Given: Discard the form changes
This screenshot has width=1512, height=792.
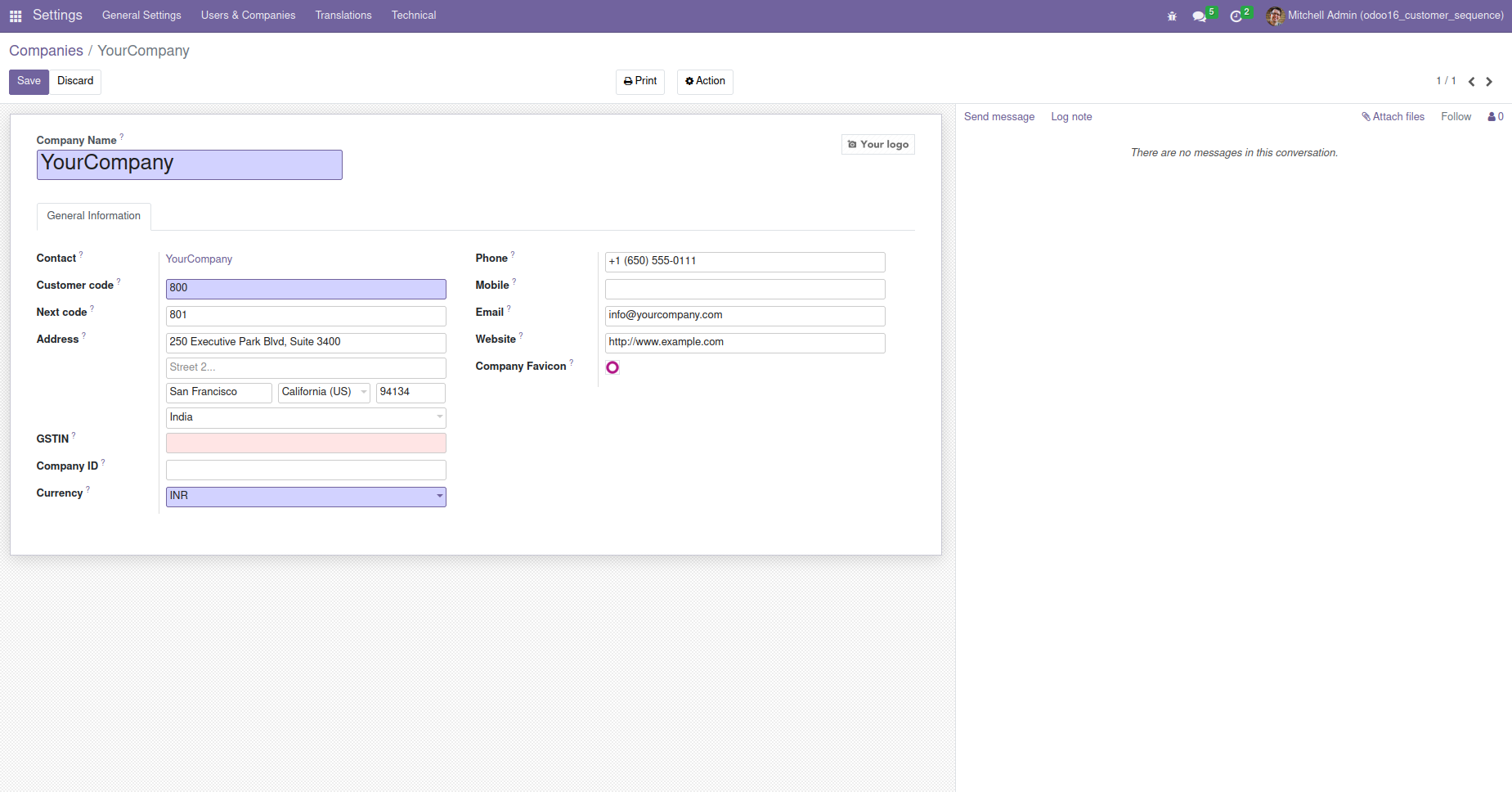Looking at the screenshot, I should click(75, 82).
